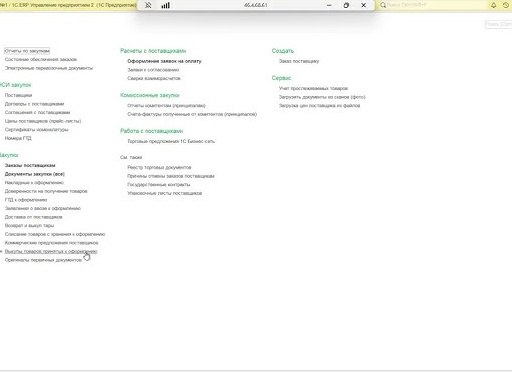Image resolution: width=512 pixels, height=372 pixels.
Task: Open Упаковочные листы поставщиков
Action: tap(165, 193)
